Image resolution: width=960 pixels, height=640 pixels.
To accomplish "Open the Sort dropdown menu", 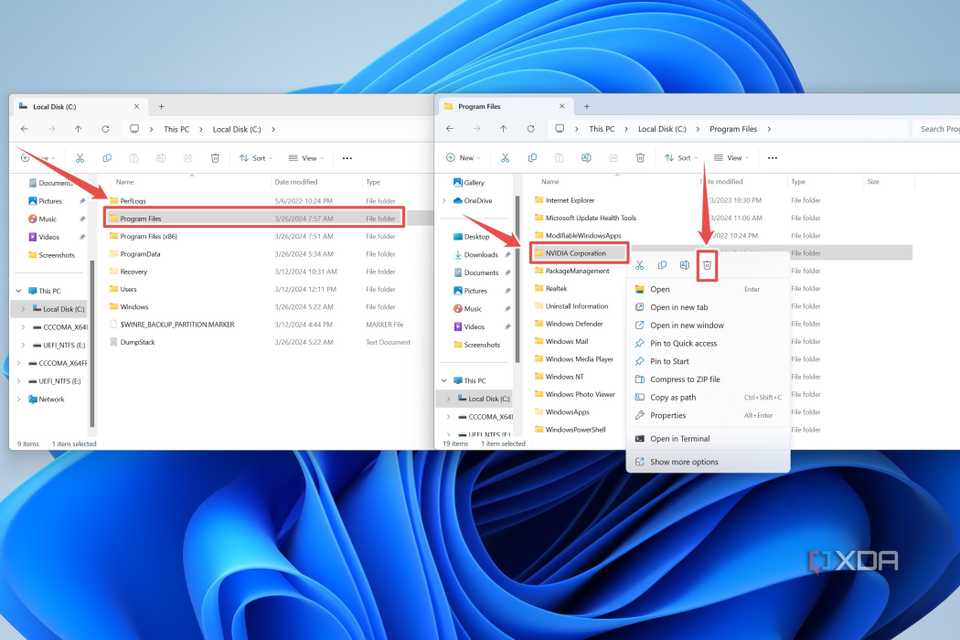I will [681, 157].
